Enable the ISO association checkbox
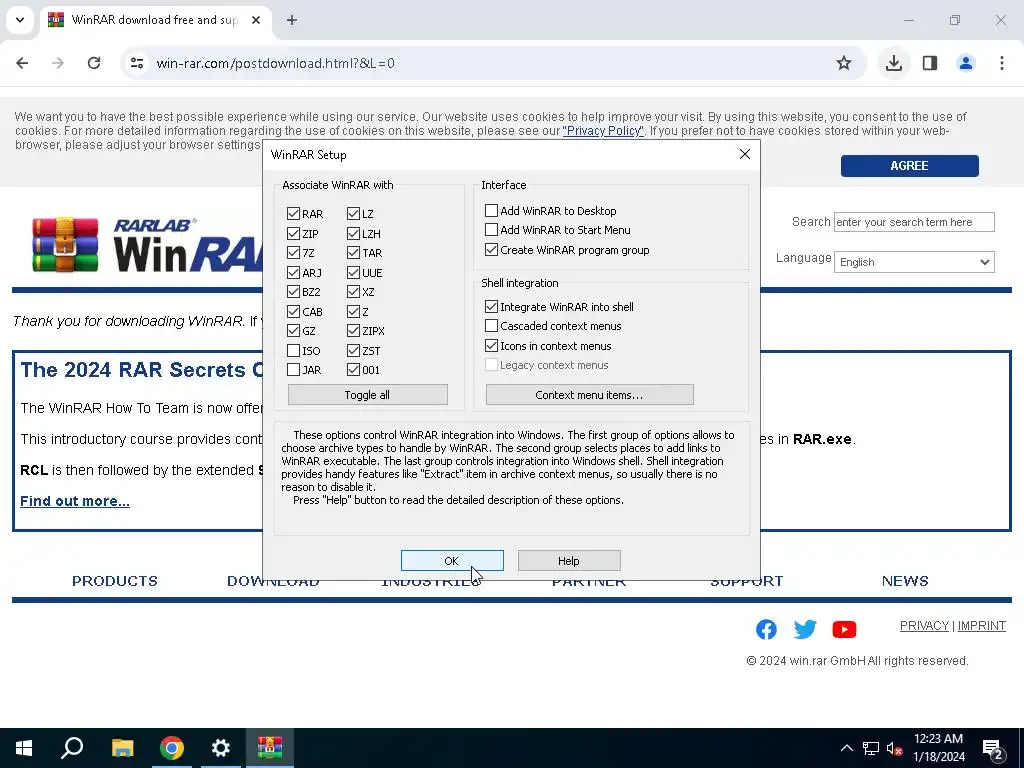This screenshot has width=1024, height=768. pyautogui.click(x=293, y=351)
